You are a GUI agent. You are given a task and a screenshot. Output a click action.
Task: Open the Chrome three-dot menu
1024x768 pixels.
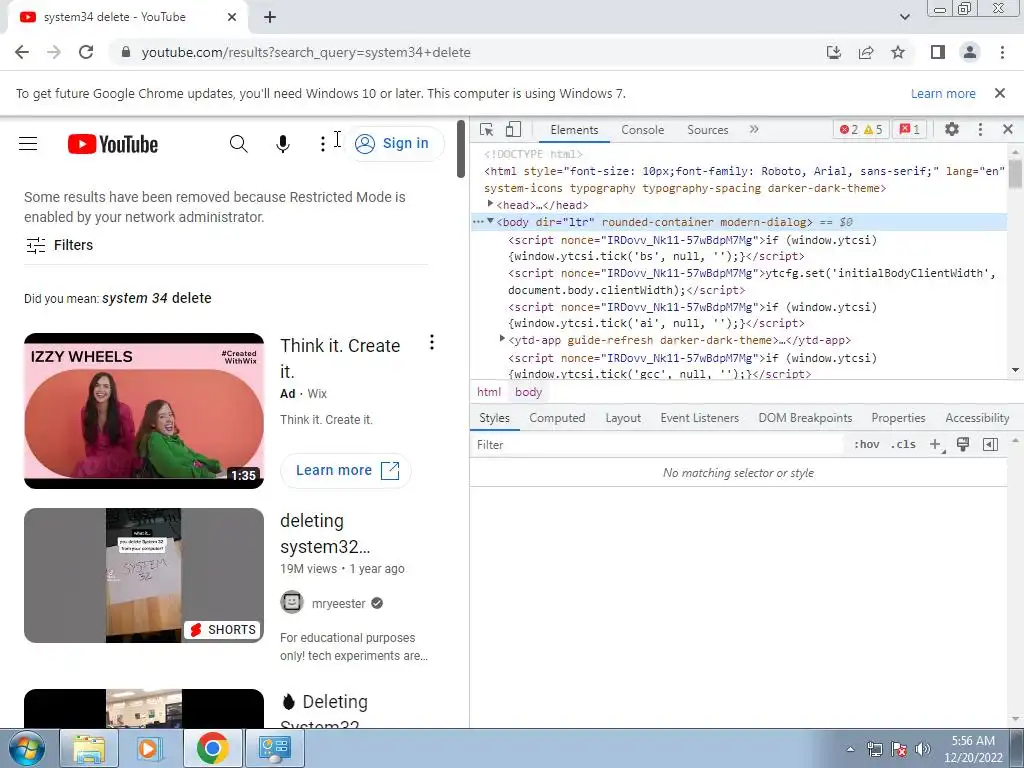tap(1002, 52)
